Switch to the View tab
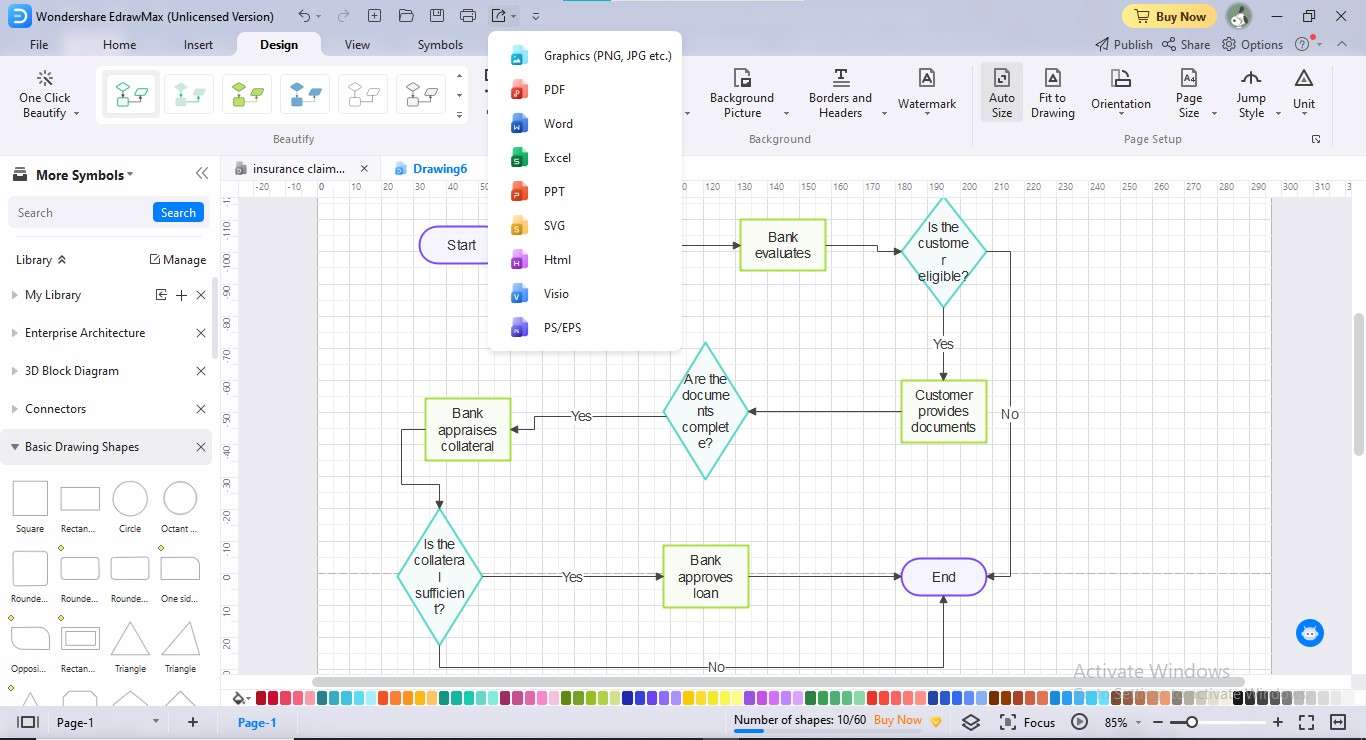Viewport: 1366px width, 740px height. [357, 45]
